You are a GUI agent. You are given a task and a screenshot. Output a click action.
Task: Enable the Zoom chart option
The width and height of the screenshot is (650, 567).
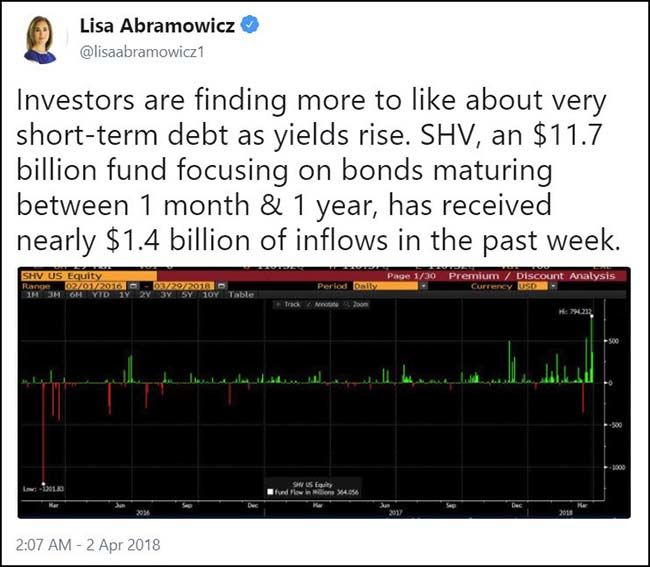(358, 304)
